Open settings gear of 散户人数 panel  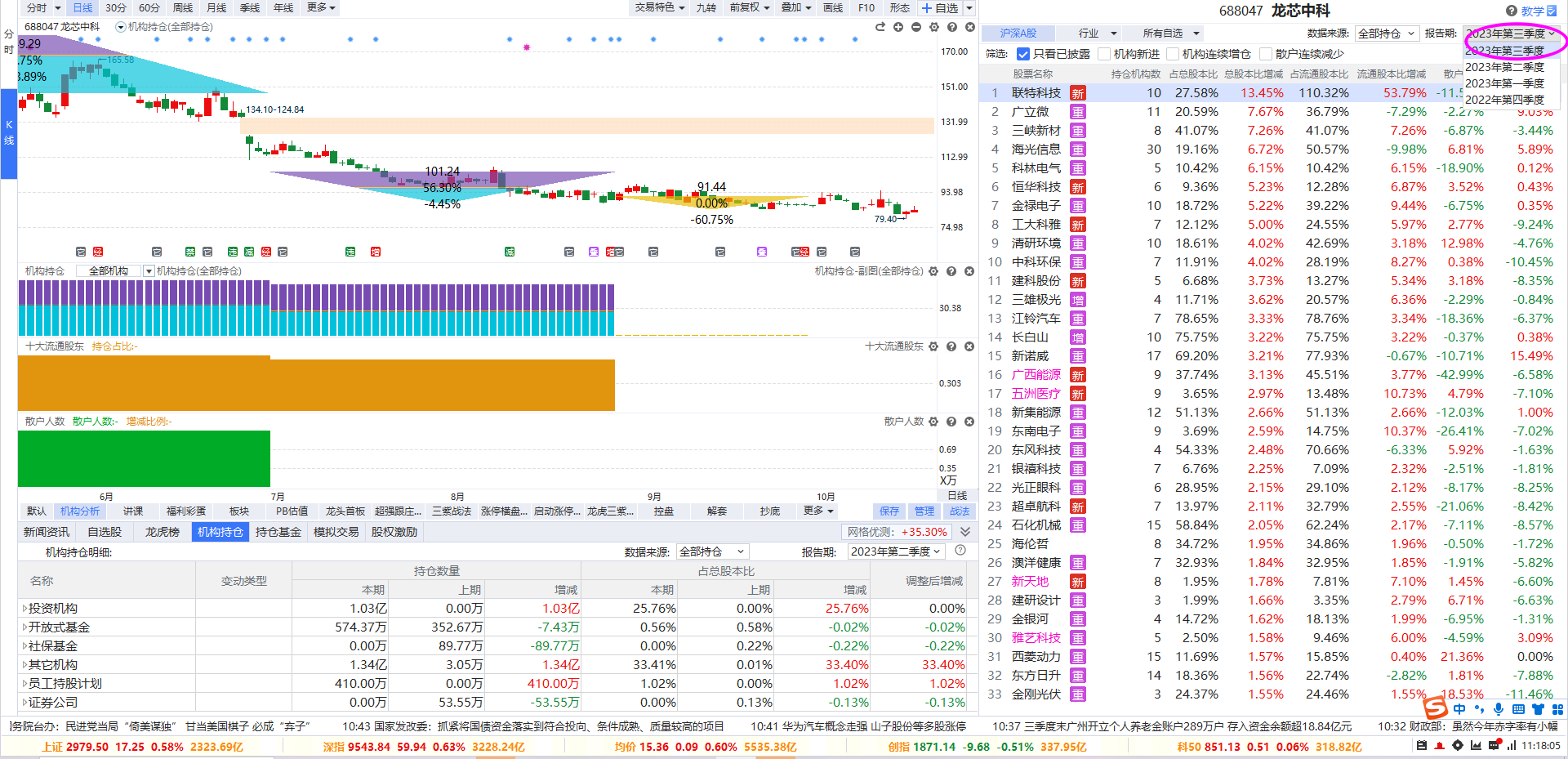pos(933,422)
